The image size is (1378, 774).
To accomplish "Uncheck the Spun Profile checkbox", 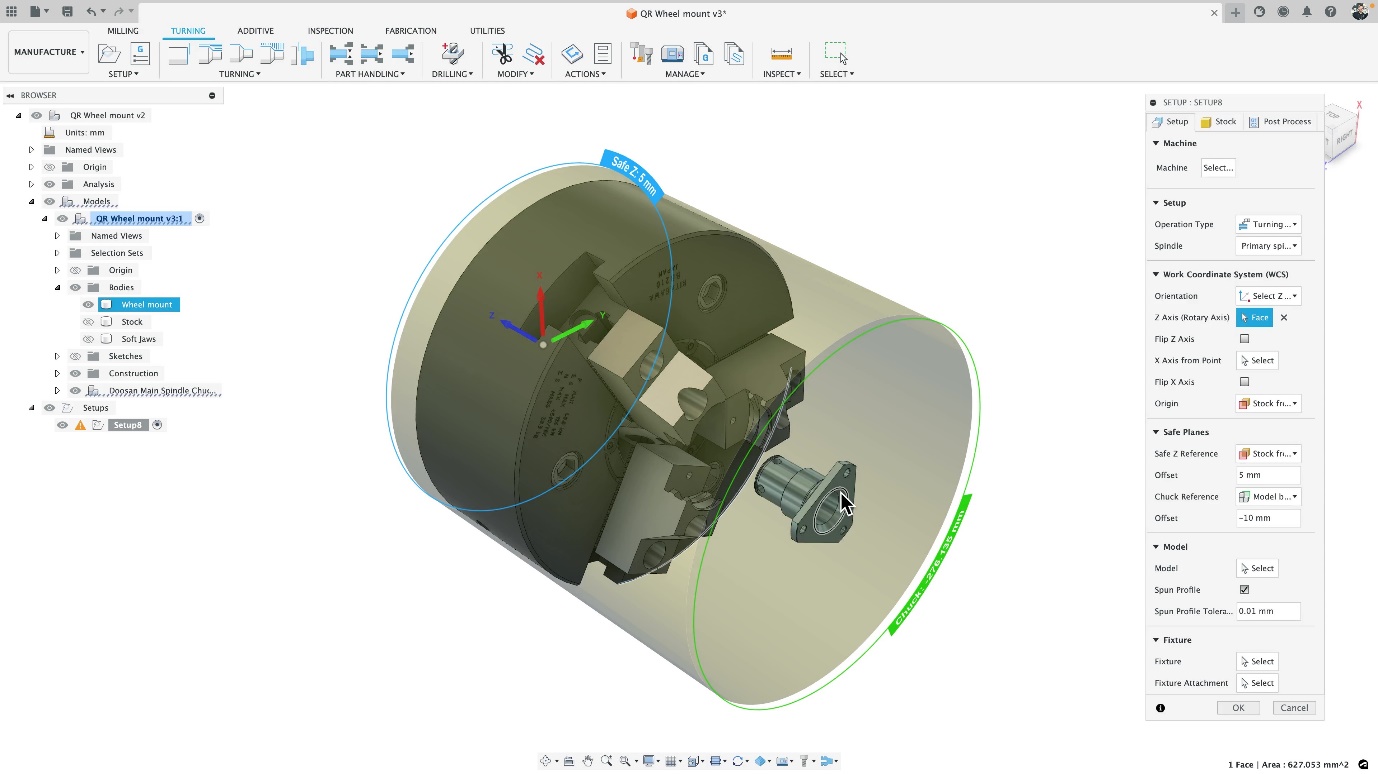I will [x=1244, y=589].
